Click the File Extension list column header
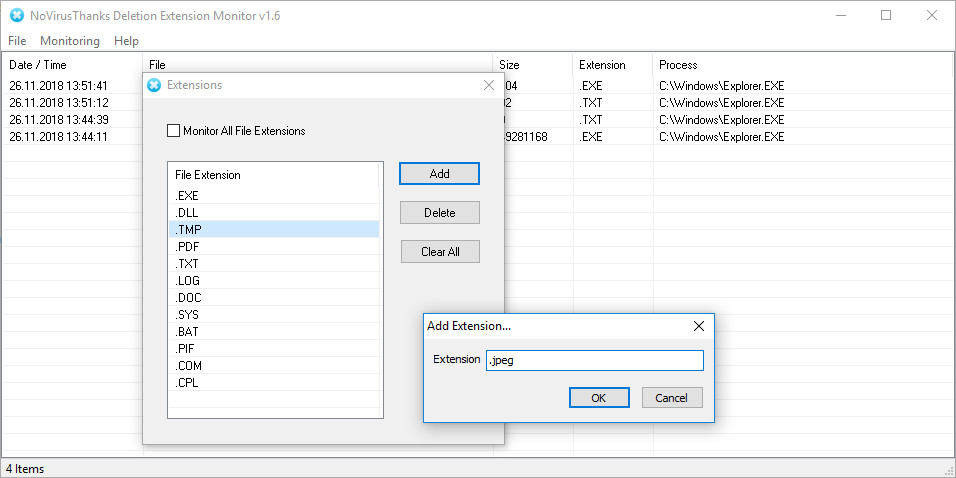This screenshot has height=478, width=956. [x=273, y=175]
